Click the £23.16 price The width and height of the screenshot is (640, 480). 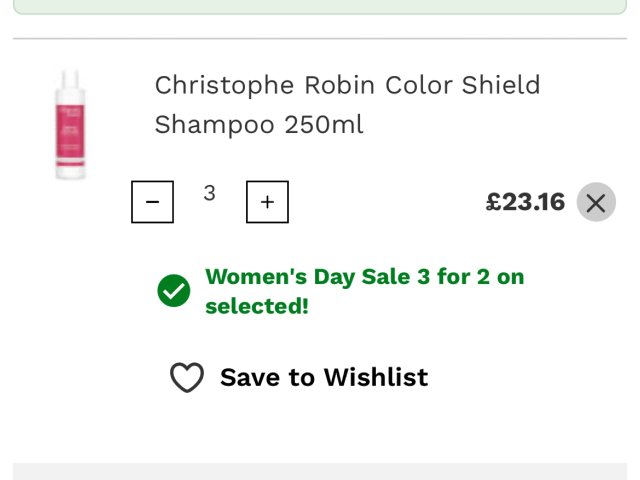525,202
